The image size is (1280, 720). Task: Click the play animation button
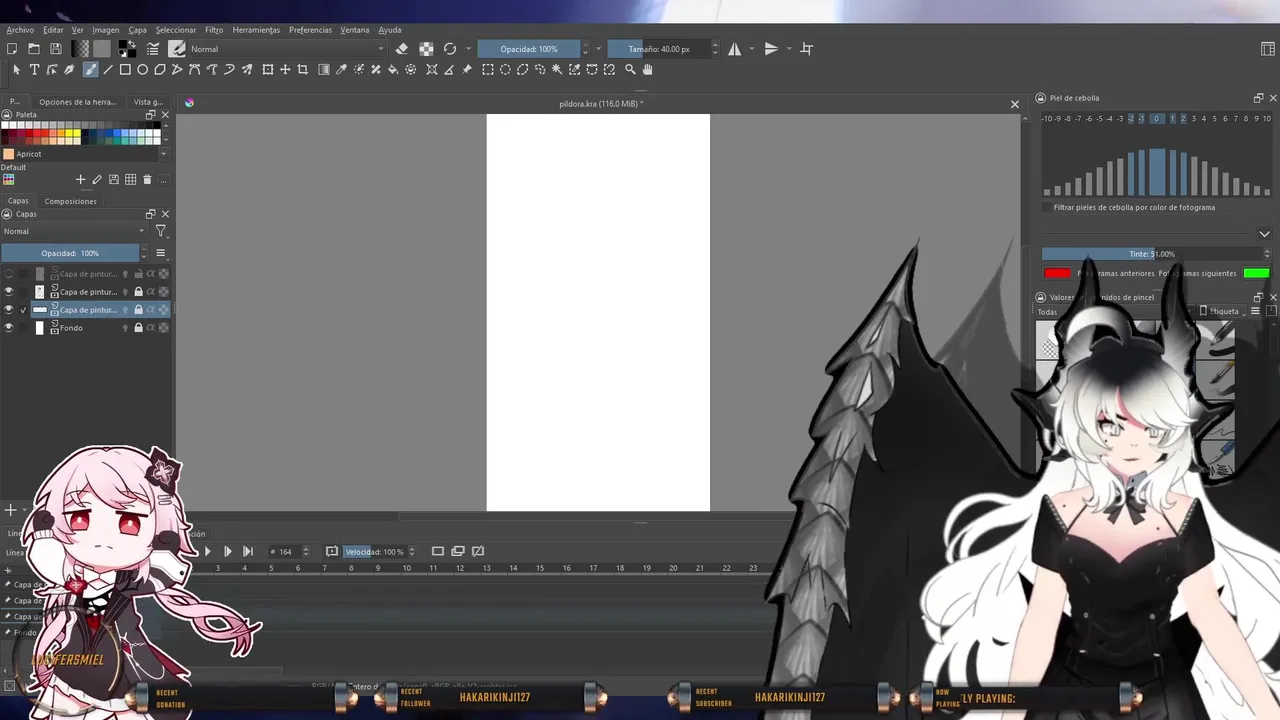click(x=207, y=551)
